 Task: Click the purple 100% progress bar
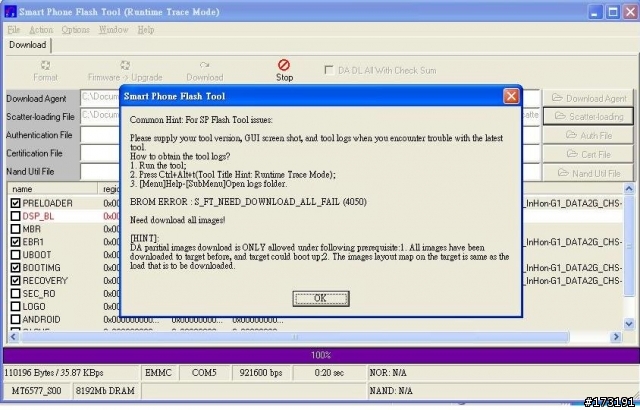(x=320, y=355)
